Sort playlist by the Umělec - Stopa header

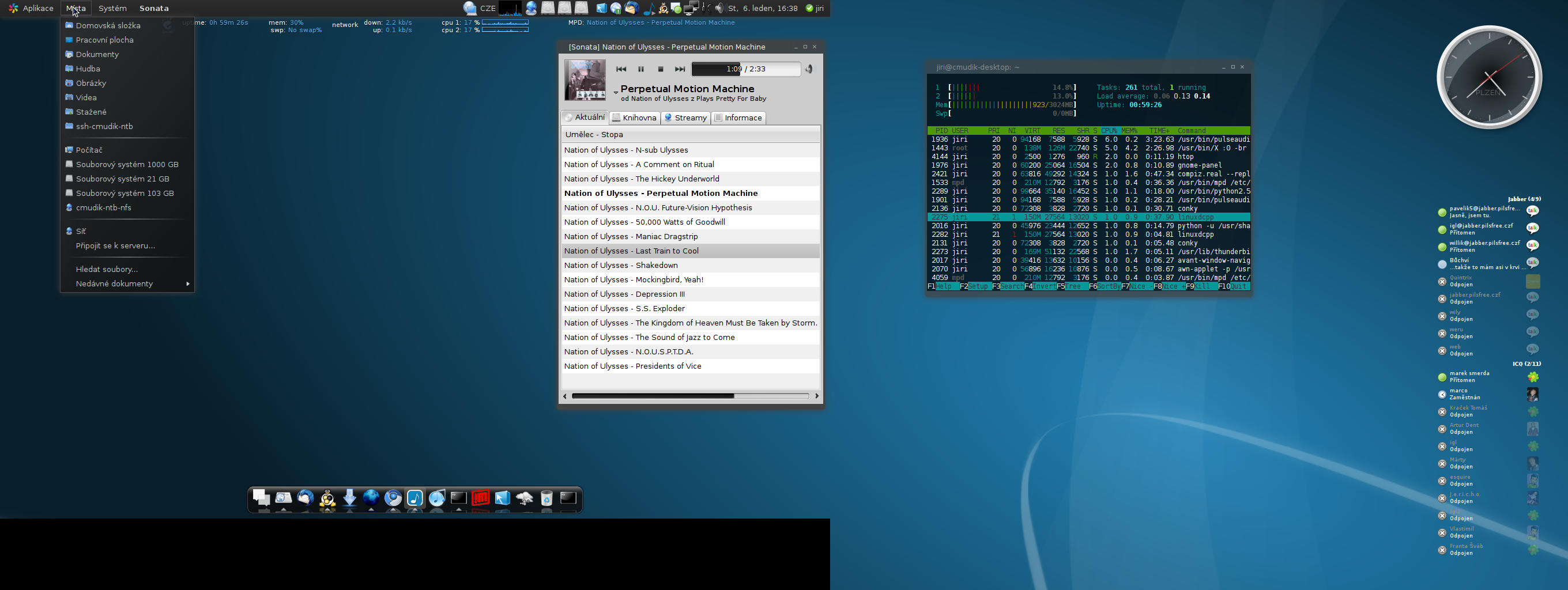[690, 134]
